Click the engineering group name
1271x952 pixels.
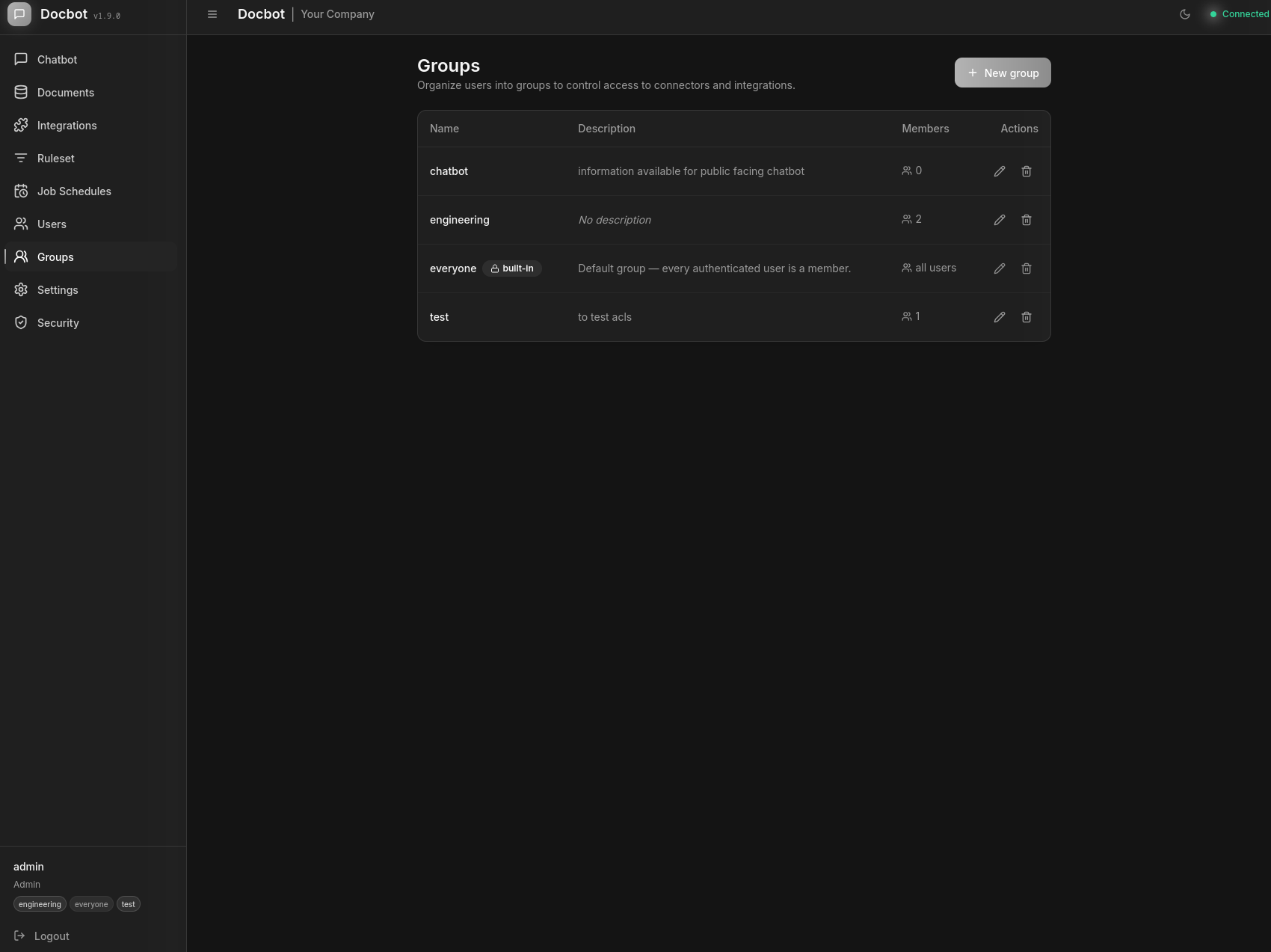pyautogui.click(x=459, y=220)
